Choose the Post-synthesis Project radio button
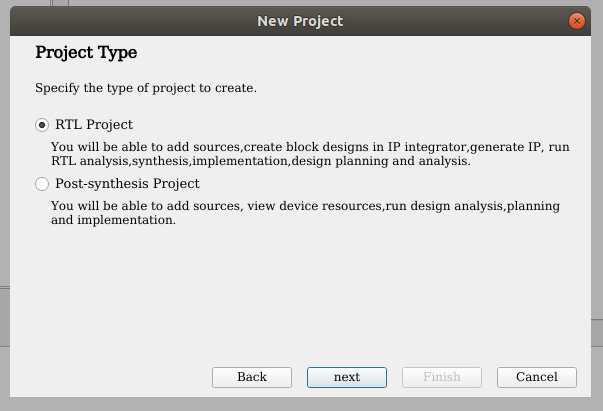Screen dimensions: 603x411 [42, 184]
